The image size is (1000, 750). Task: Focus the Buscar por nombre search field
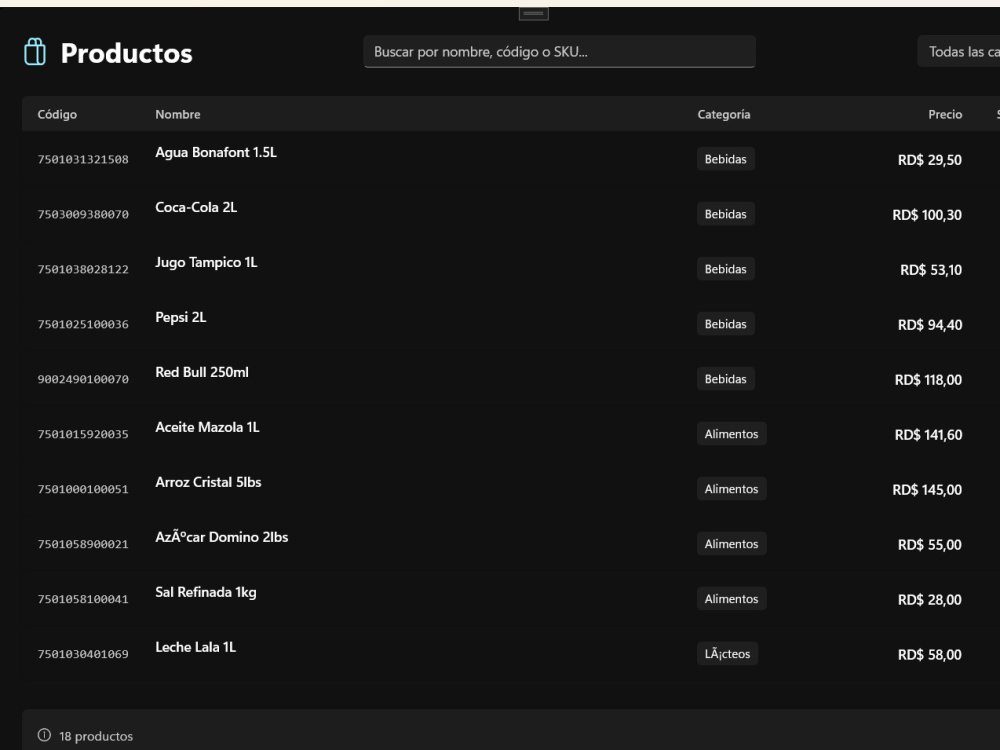559,52
